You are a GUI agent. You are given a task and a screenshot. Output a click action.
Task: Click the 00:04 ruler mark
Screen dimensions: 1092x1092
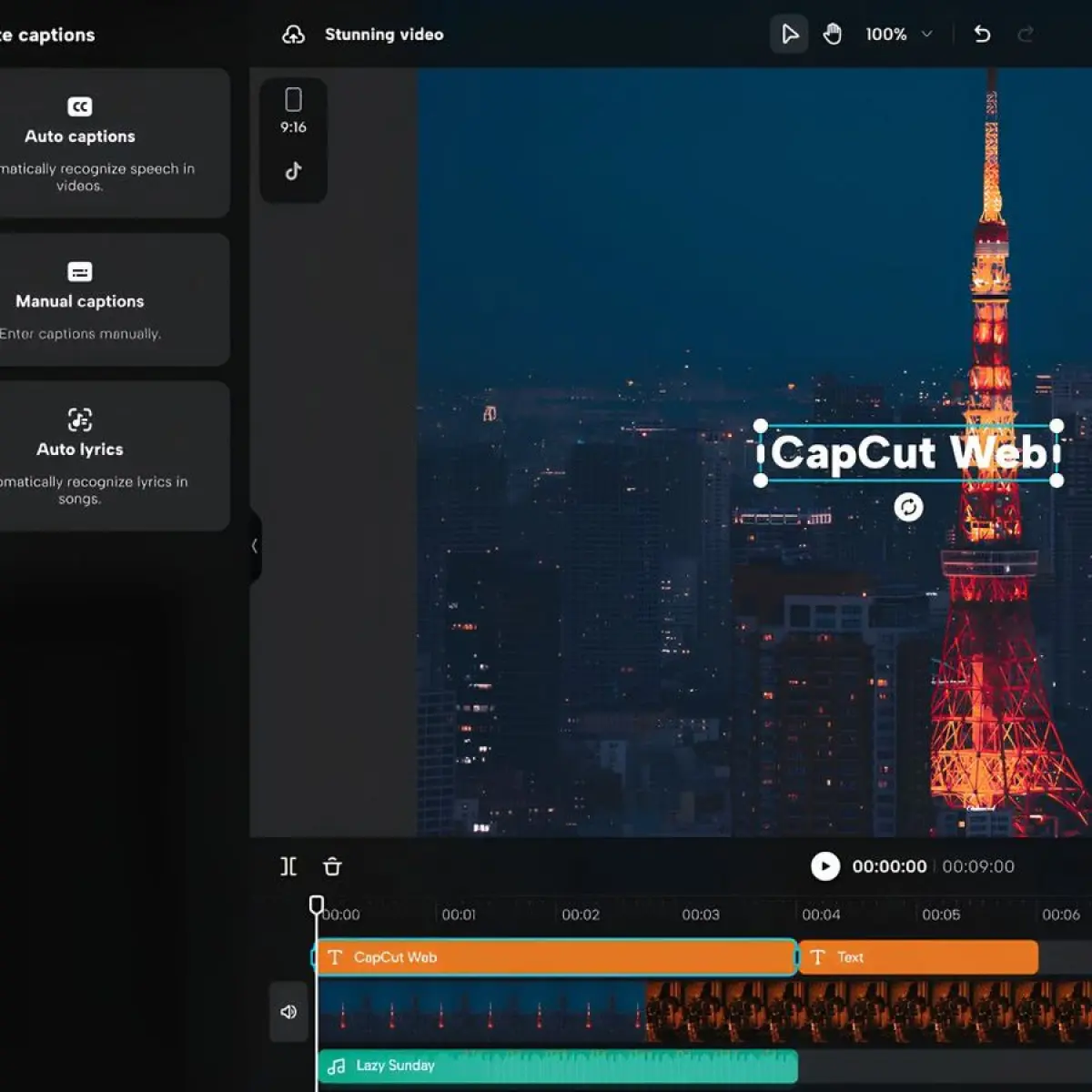[821, 915]
